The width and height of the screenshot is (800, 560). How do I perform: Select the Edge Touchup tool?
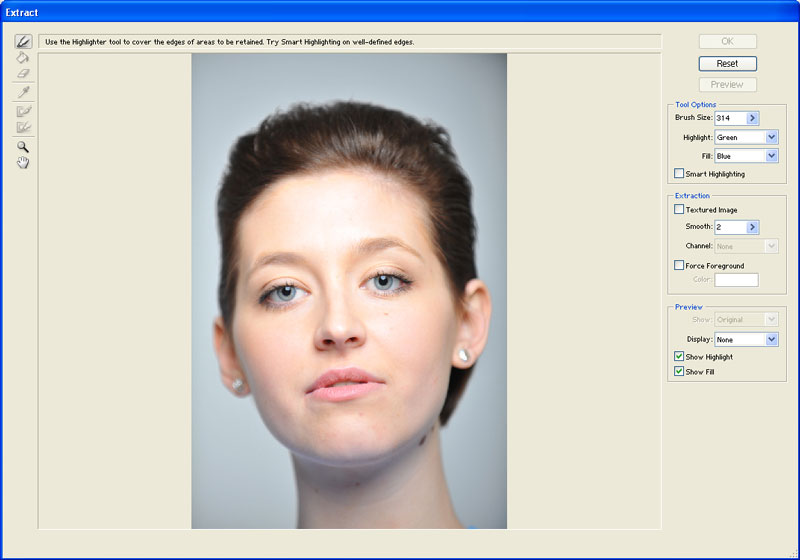tap(23, 127)
